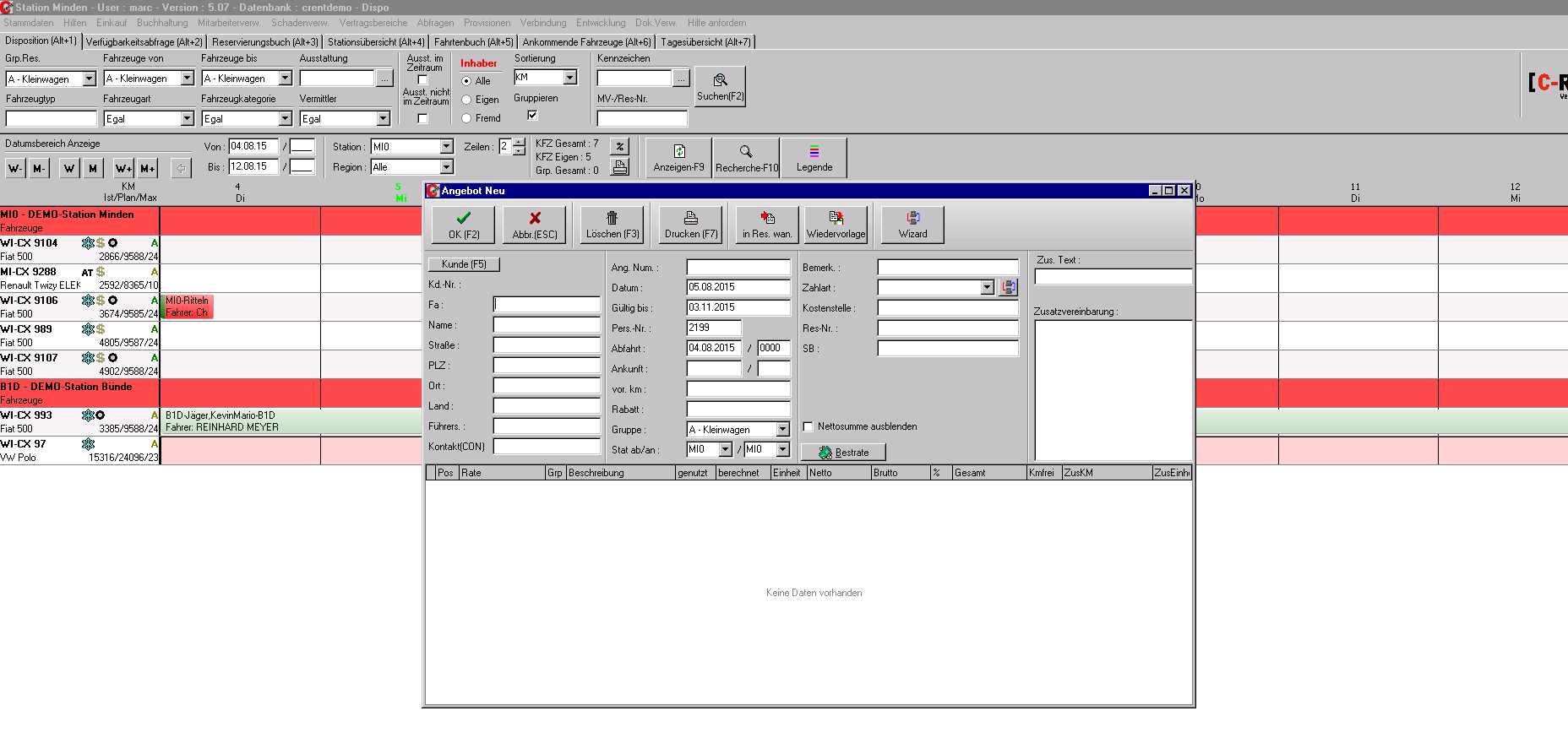Screen dimensions: 1568x754
Task: Enable the Nettosumme ausblenden checkbox
Action: click(808, 426)
